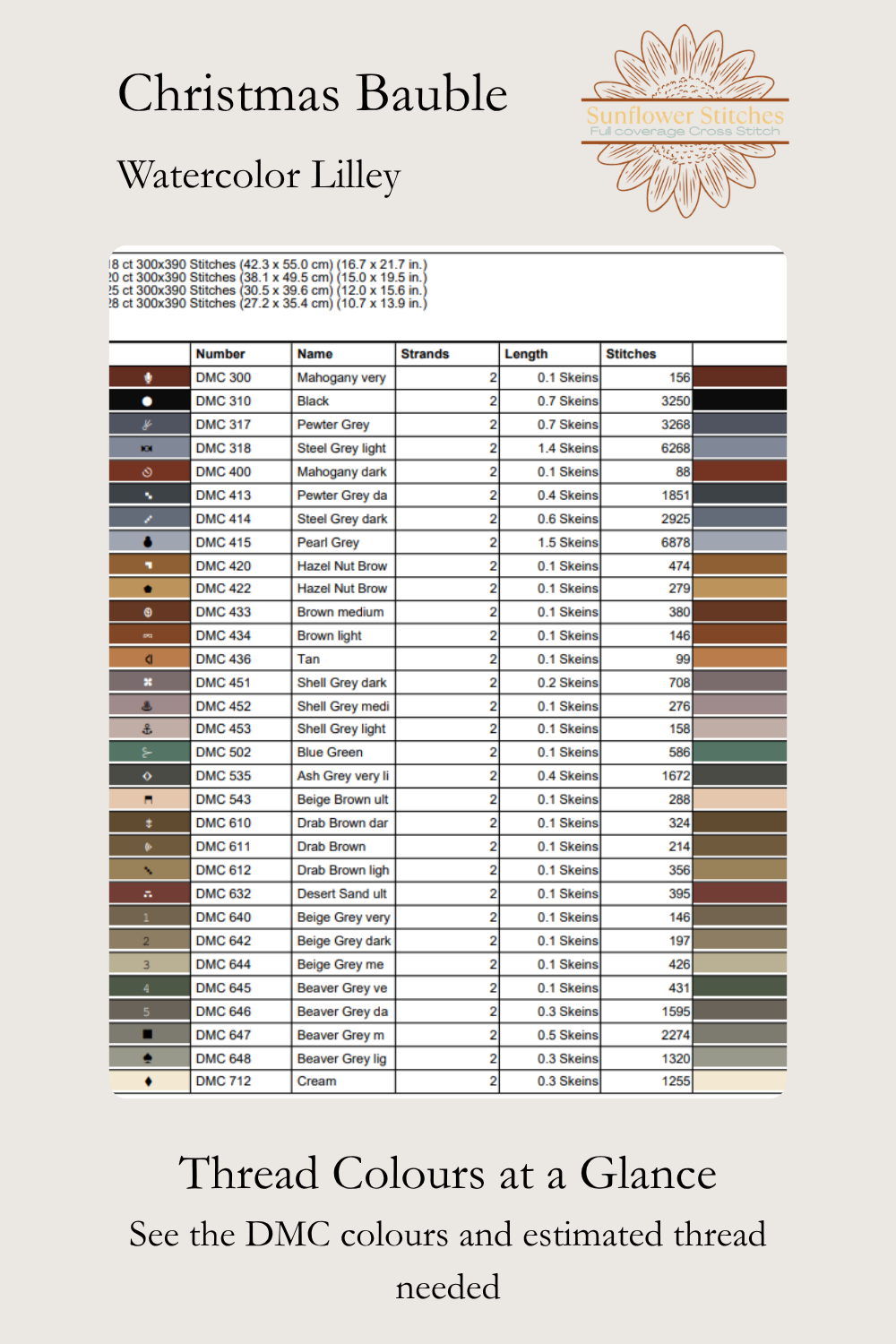Viewport: 896px width, 1344px height.
Task: Click the symbol cell for DMC 433 Brown medium
Action: point(150,612)
